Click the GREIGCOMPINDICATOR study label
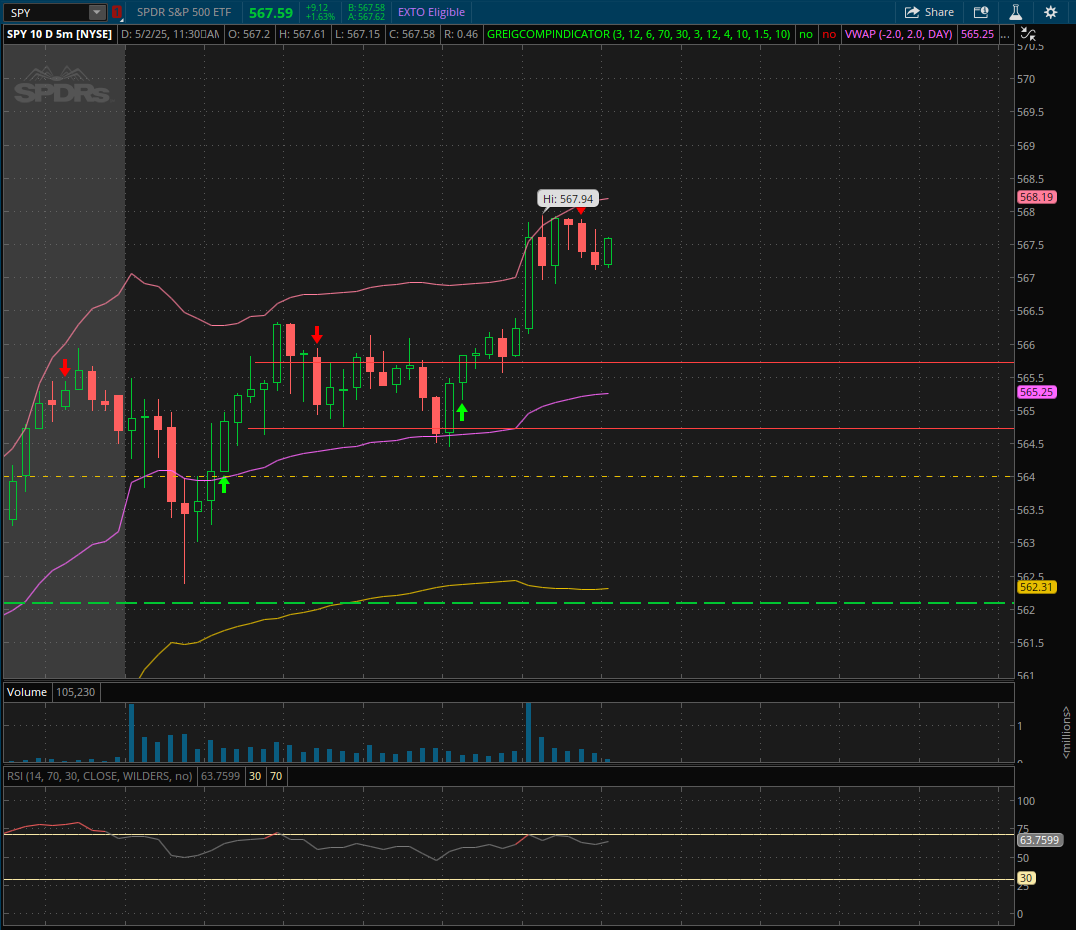This screenshot has width=1076, height=930. (x=639, y=34)
